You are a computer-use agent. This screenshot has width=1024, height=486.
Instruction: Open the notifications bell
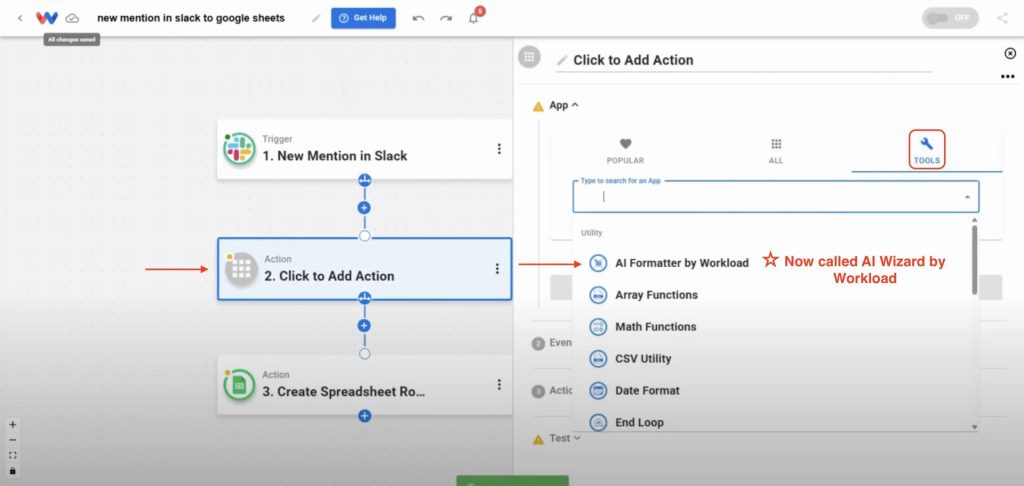pyautogui.click(x=473, y=18)
